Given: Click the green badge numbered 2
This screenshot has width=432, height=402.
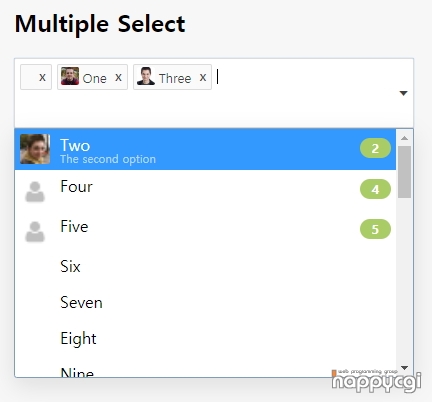Looking at the screenshot, I should pyautogui.click(x=375, y=148).
